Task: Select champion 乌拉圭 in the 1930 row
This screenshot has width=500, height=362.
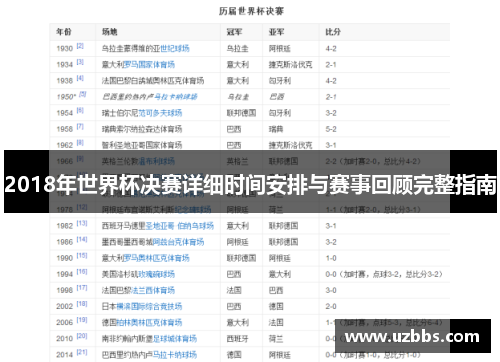Action: pos(237,49)
